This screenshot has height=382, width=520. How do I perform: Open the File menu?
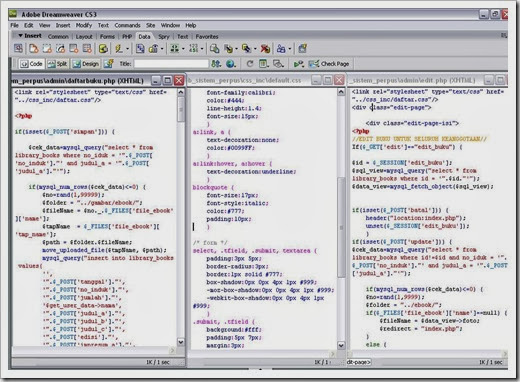[x=14, y=25]
